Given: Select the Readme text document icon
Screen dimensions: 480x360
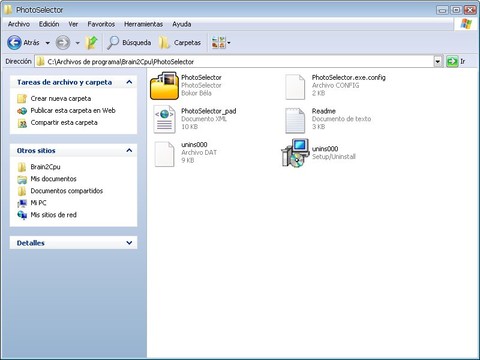Looking at the screenshot, I should click(295, 120).
